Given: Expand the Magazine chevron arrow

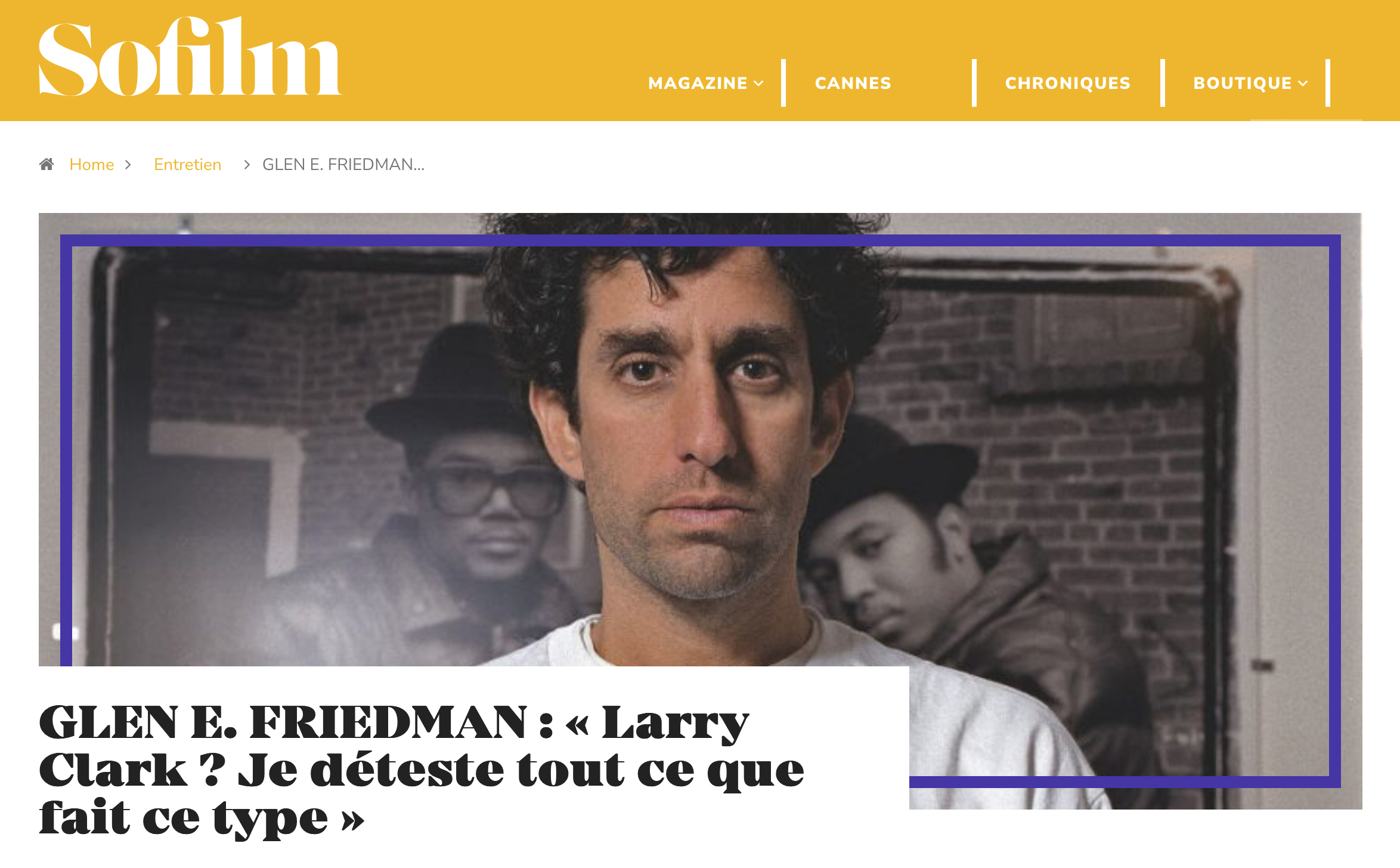Looking at the screenshot, I should point(758,84).
